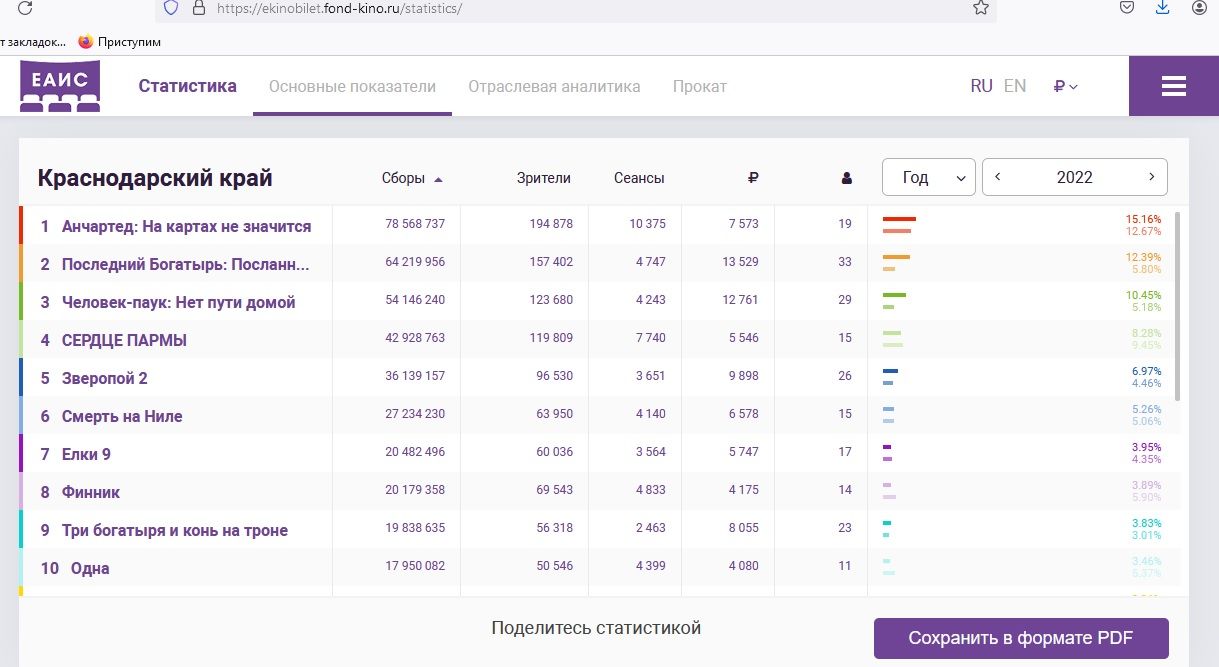Go to previous year before 2022
Screen dimensions: 1219x667
point(998,177)
